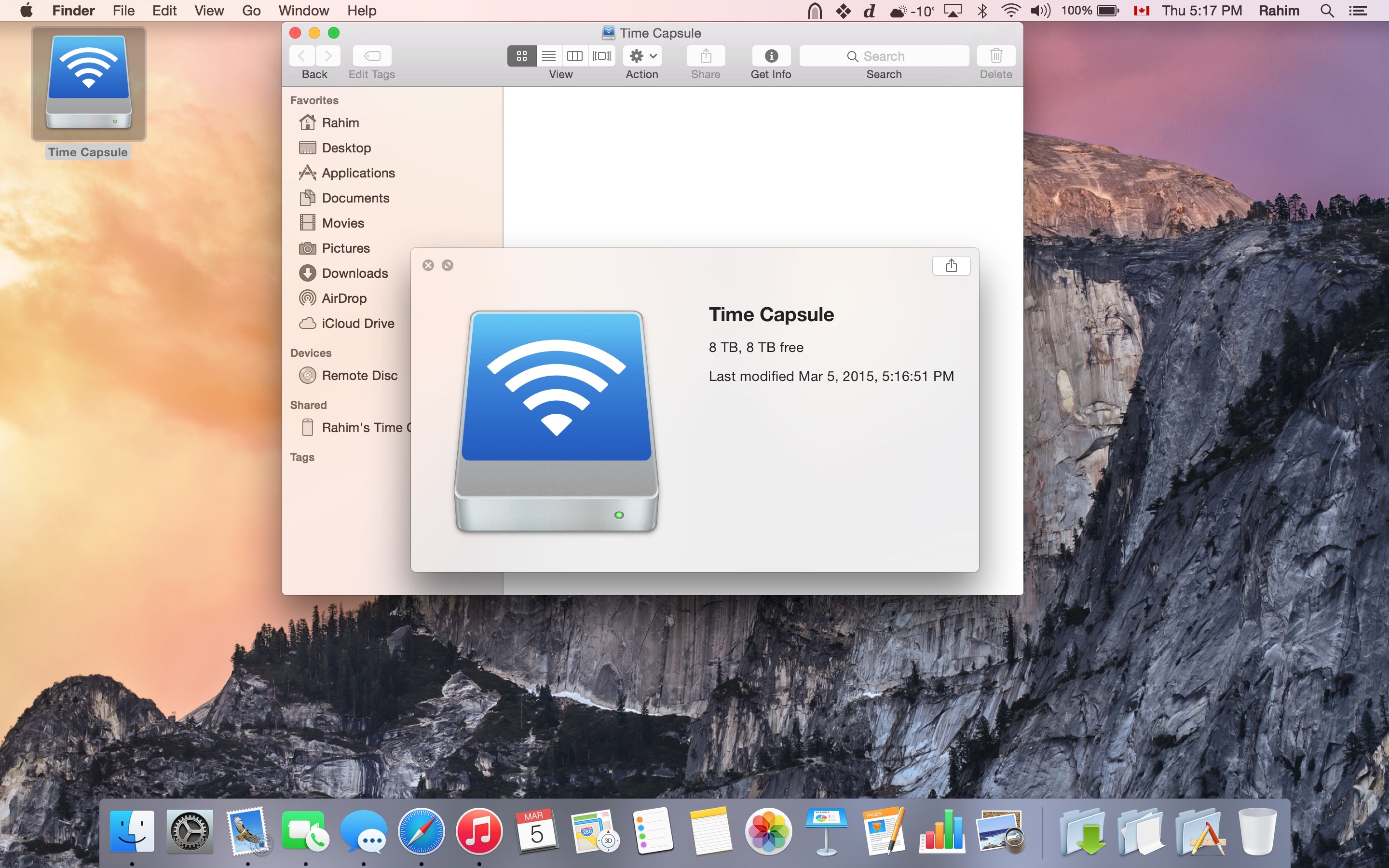Viewport: 1389px width, 868px height.
Task: Open Spotlight search magnifier
Action: [1327, 10]
